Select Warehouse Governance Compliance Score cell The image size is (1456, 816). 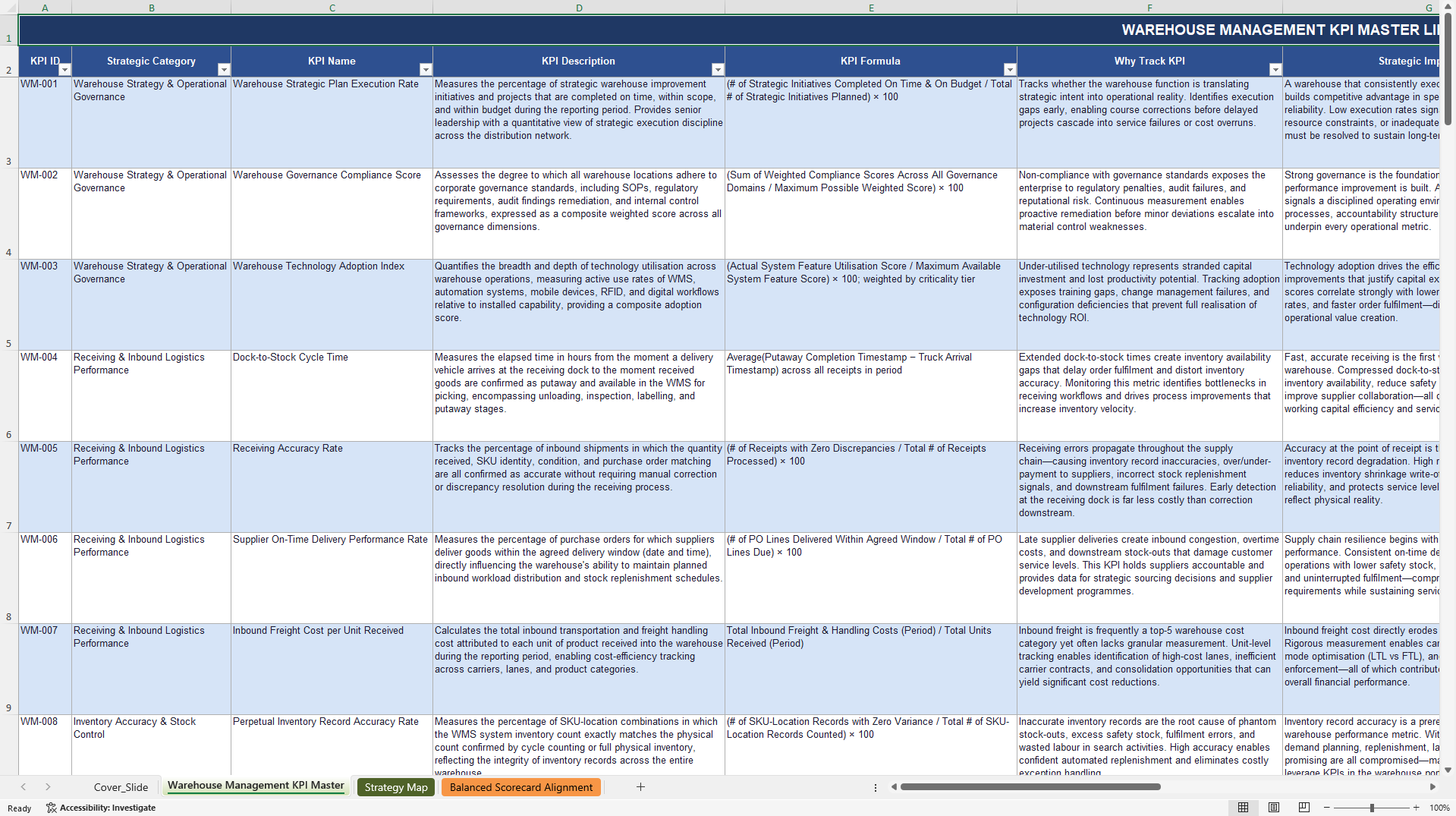(x=332, y=213)
